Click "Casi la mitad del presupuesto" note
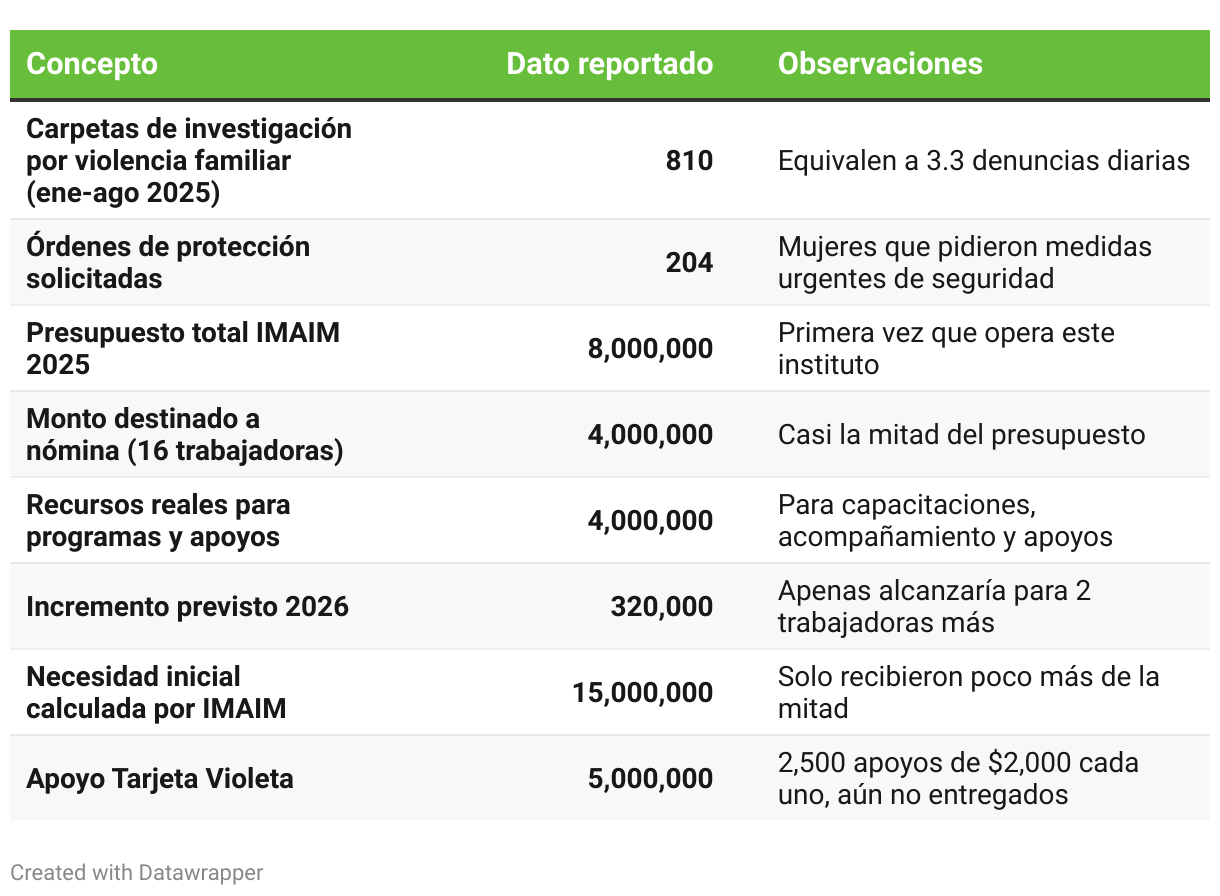 pyautogui.click(x=961, y=434)
